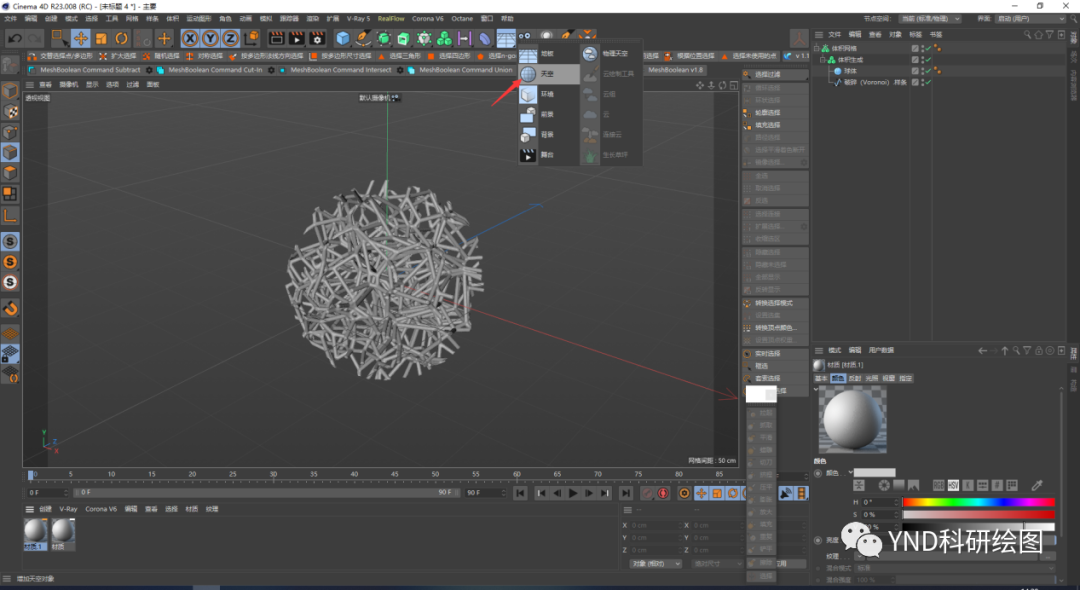Toggle green enable check for Voronoi object
Screen dimensions: 1080x590
pyautogui.click(x=928, y=82)
